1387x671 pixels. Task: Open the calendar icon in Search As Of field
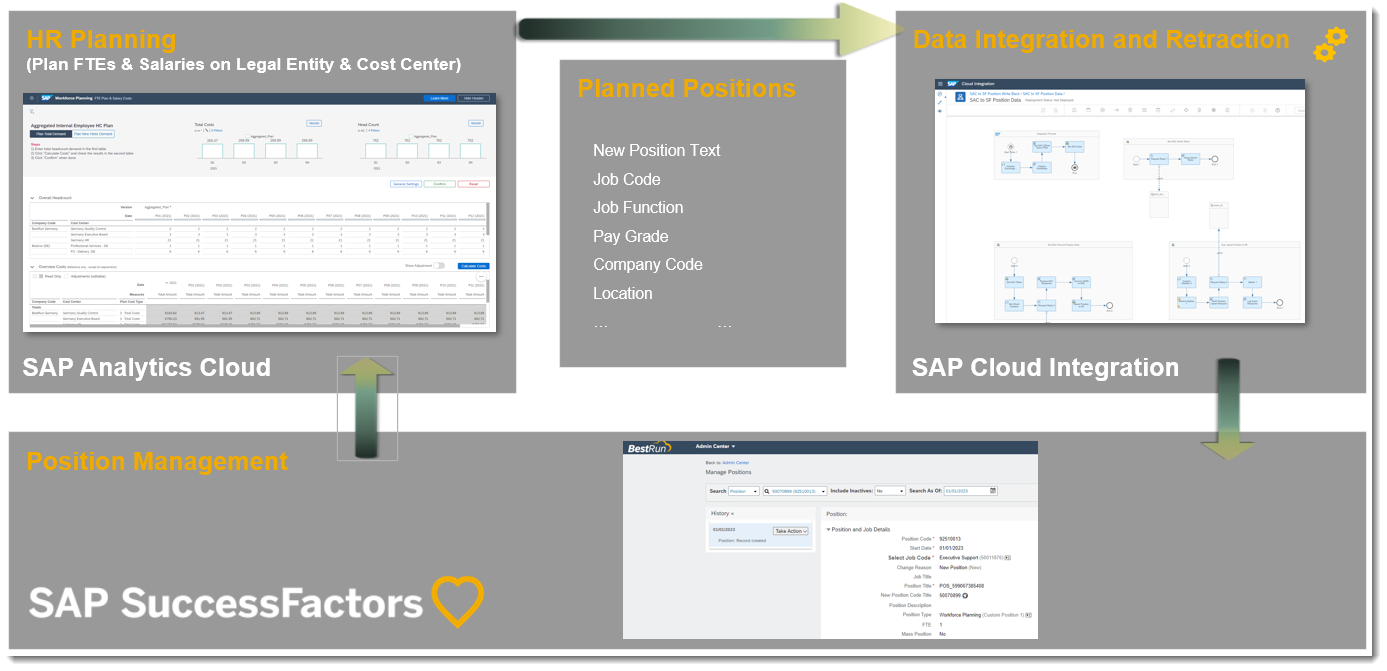click(x=993, y=491)
